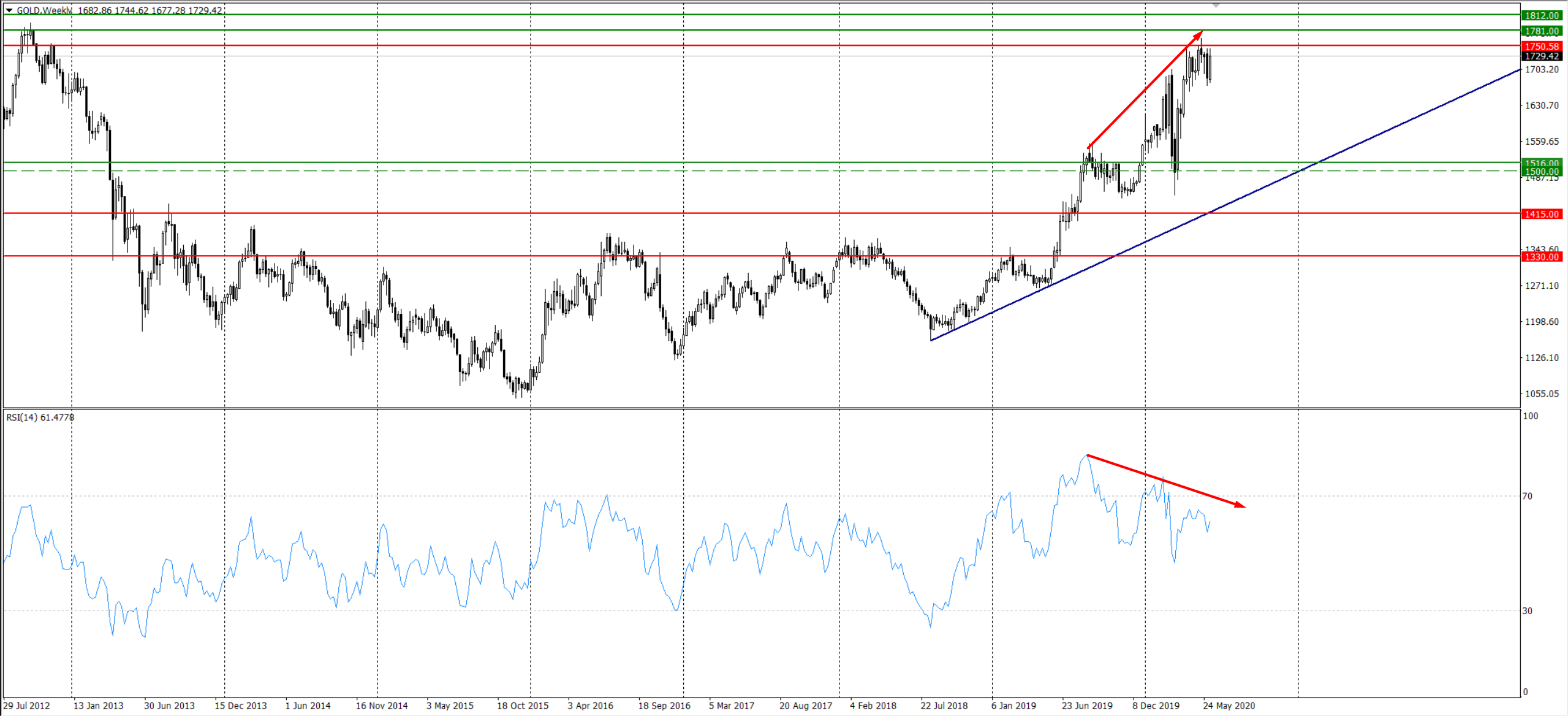Click the GOLD,Weekly chart title text
1568x716 pixels.
pyautogui.click(x=44, y=10)
